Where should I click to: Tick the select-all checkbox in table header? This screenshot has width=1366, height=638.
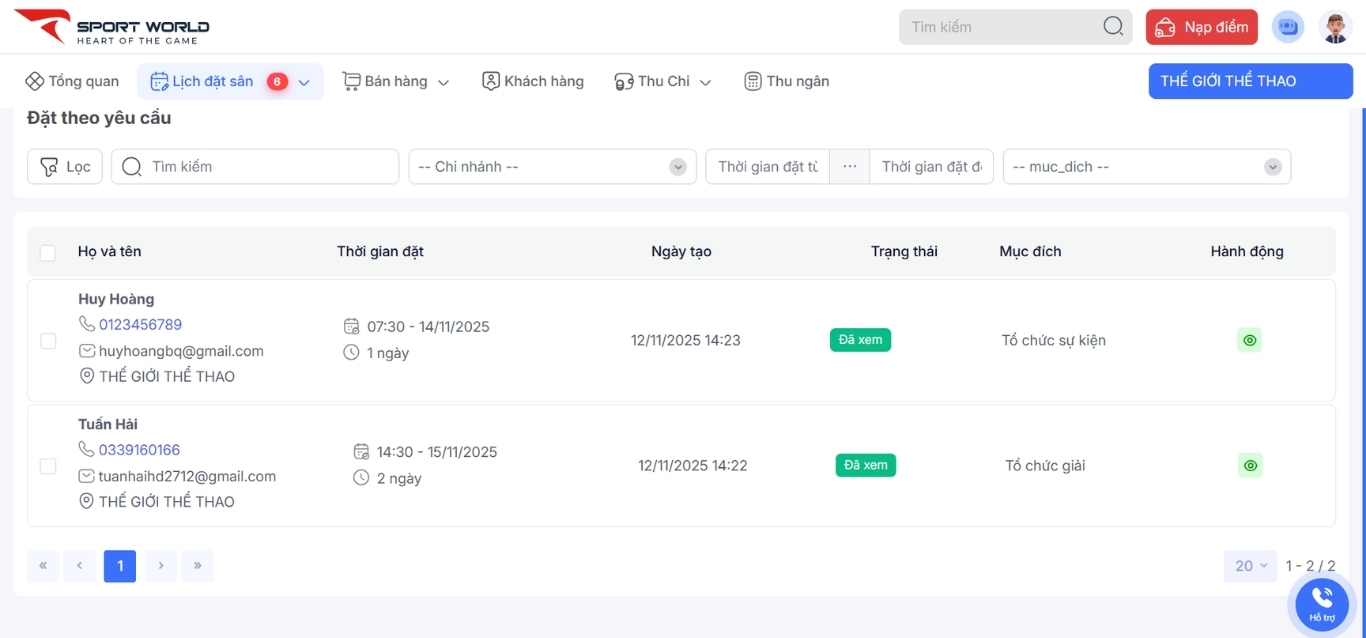tap(48, 252)
